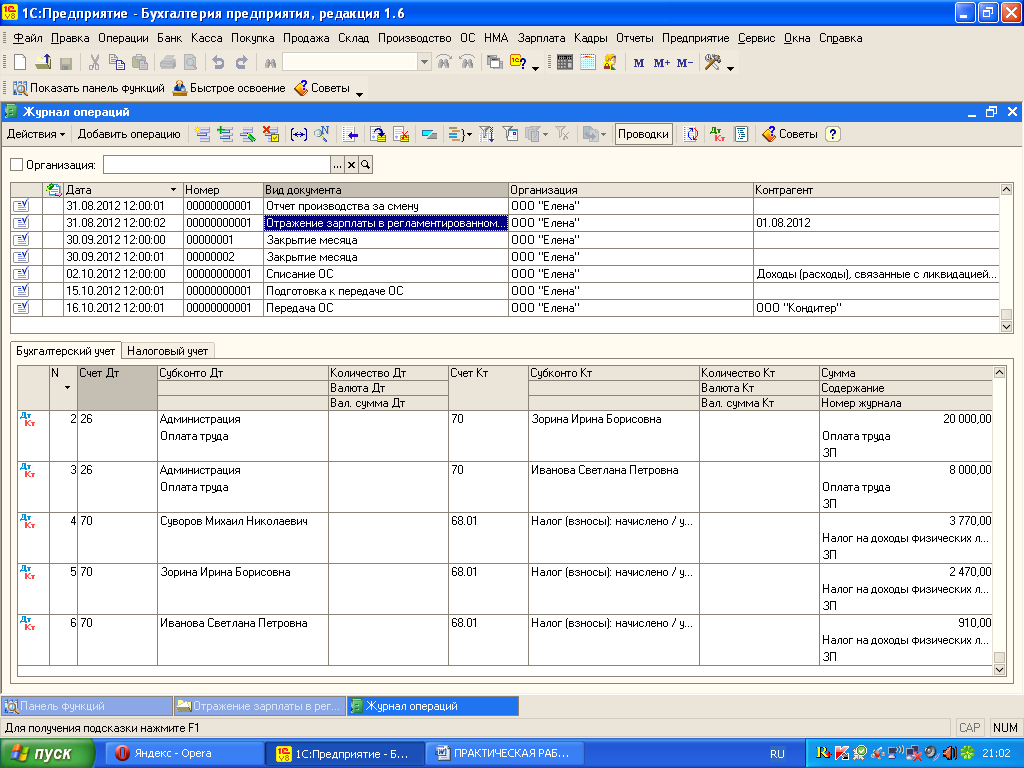Expand the Советы toolbar overflow arrow
Viewport: 1024px width, 768px height.
[x=359, y=94]
